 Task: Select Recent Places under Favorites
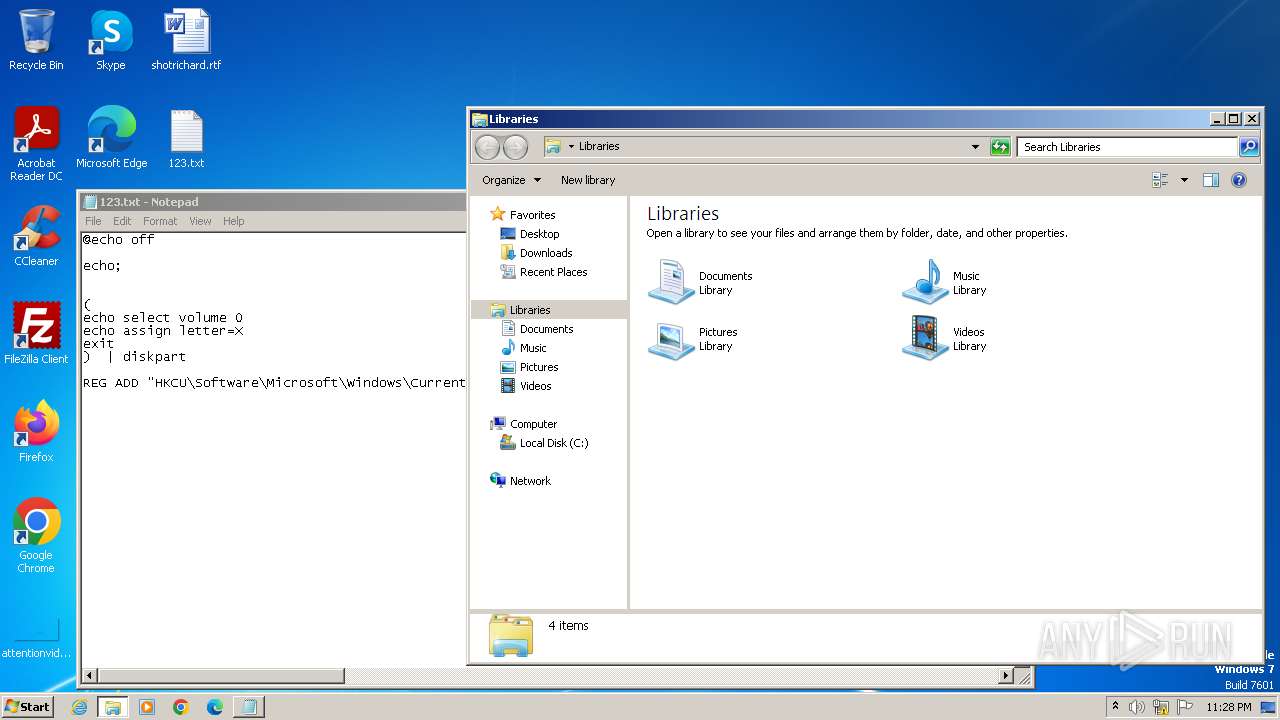click(x=553, y=272)
